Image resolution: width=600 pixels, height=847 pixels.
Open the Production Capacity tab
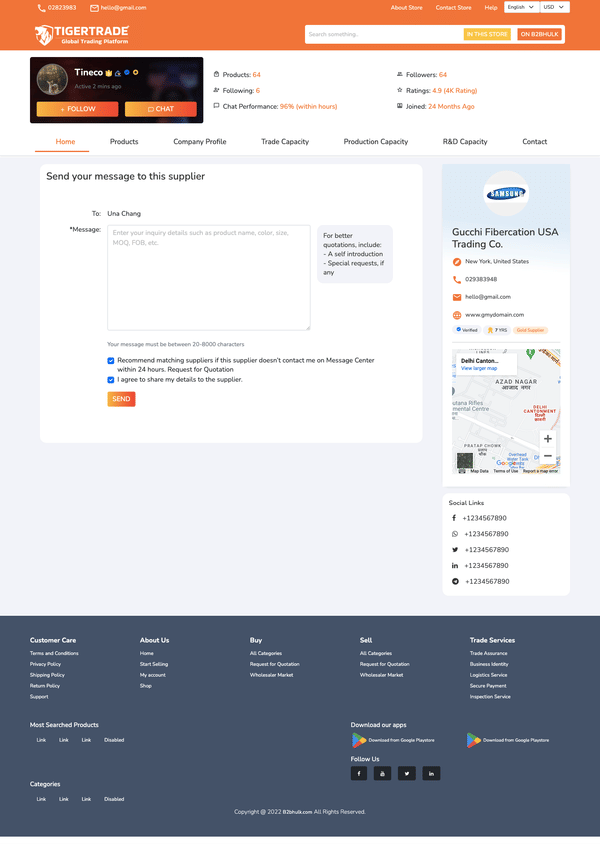376,142
